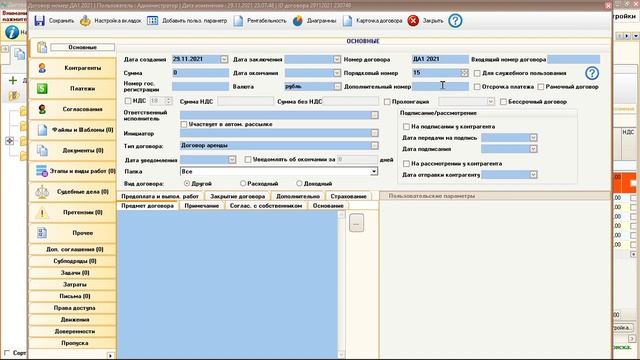Image resolution: width=640 pixels, height=360 pixels.
Task: Open the Доверенности section
Action: [x=75, y=332]
